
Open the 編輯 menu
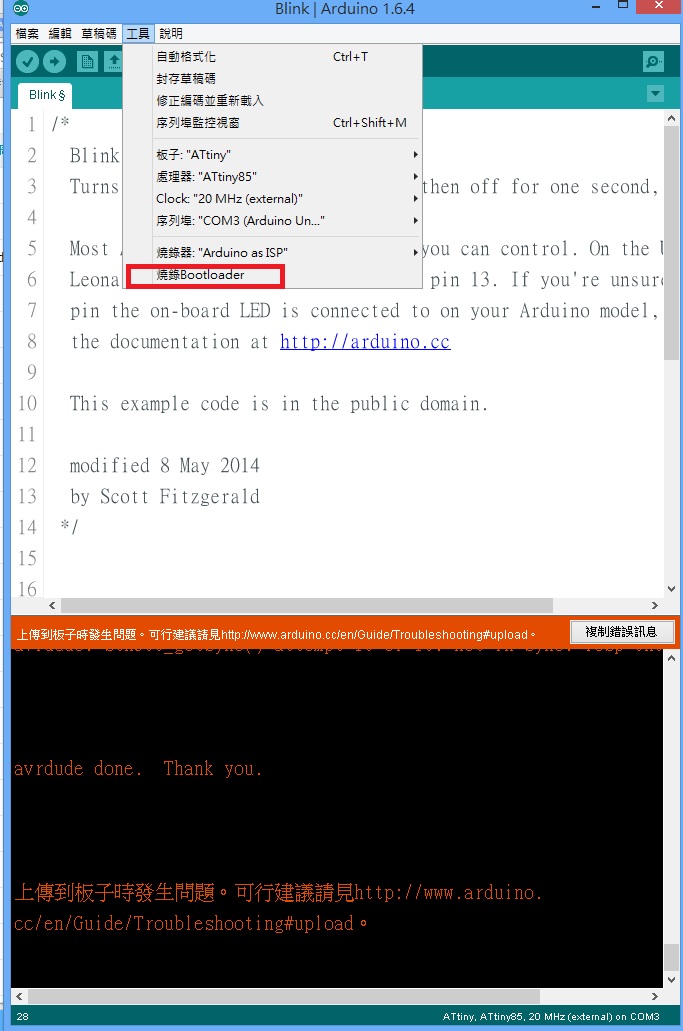pyautogui.click(x=60, y=34)
